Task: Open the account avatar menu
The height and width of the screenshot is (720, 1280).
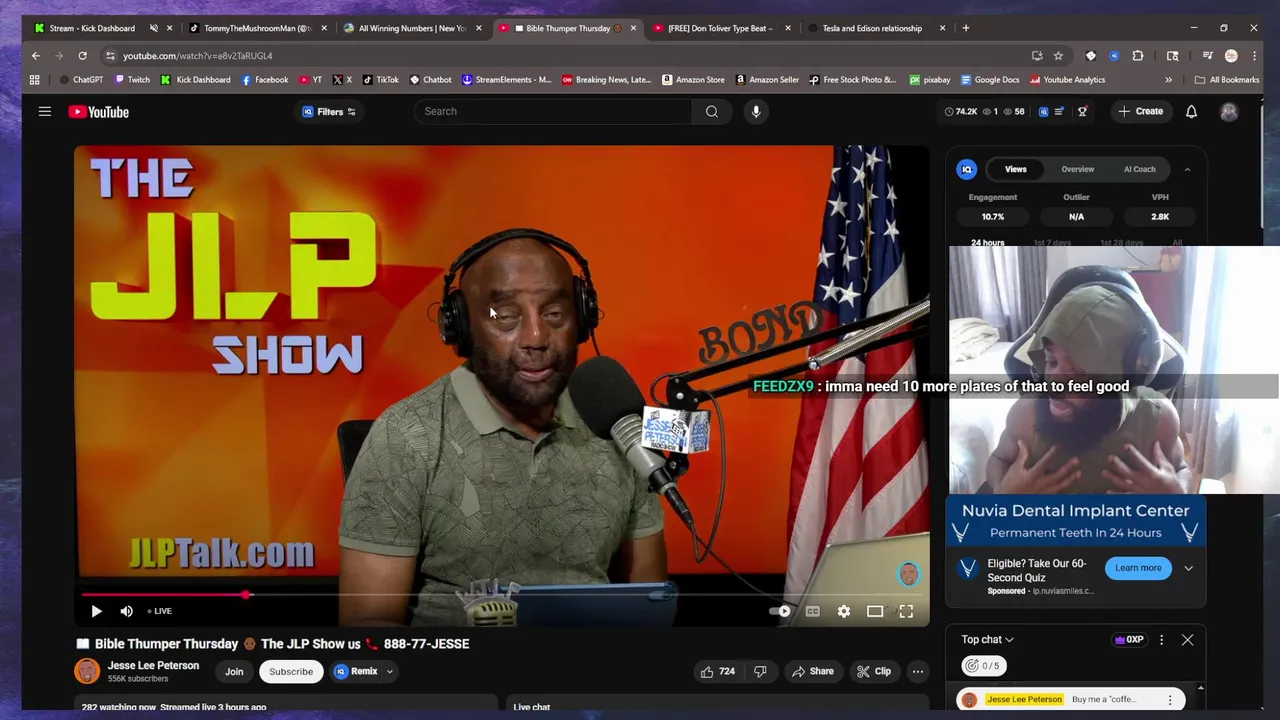Action: tap(1229, 112)
